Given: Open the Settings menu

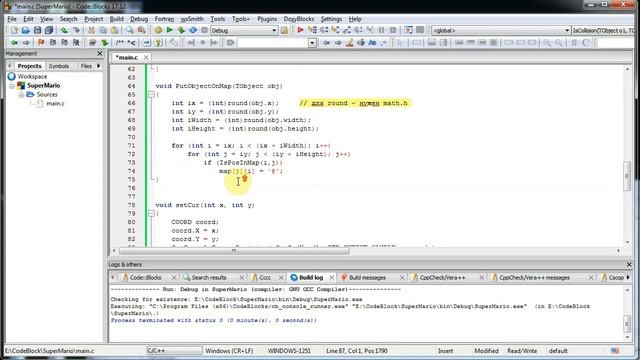Looking at the screenshot, I should [331, 19].
